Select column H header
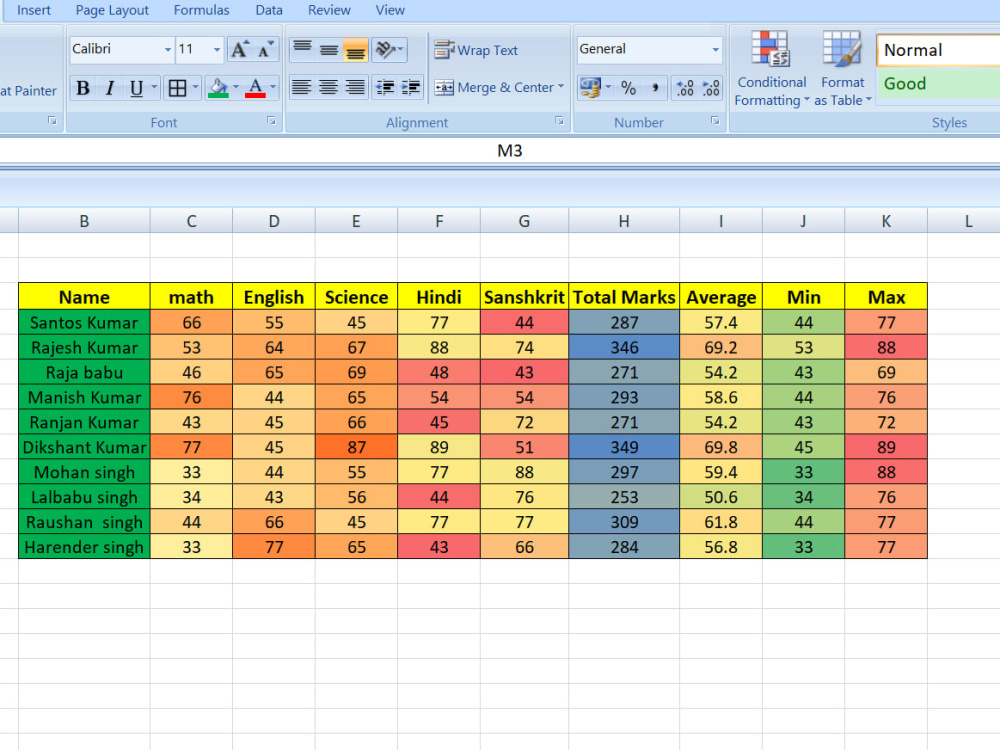The image size is (1000, 750). (624, 221)
